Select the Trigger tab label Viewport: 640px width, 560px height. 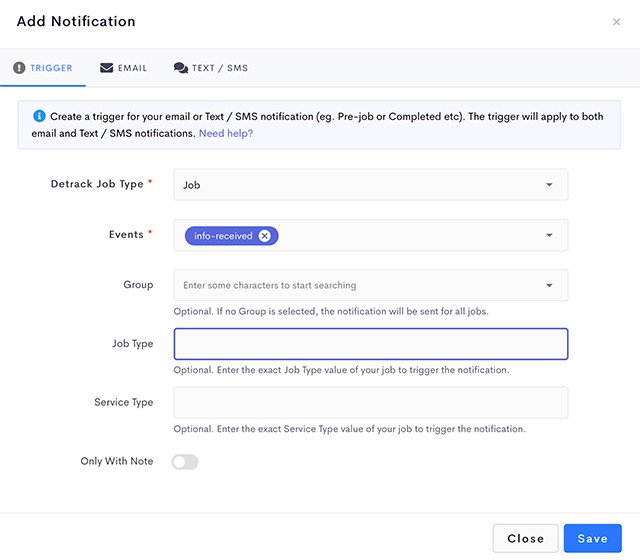[x=51, y=68]
